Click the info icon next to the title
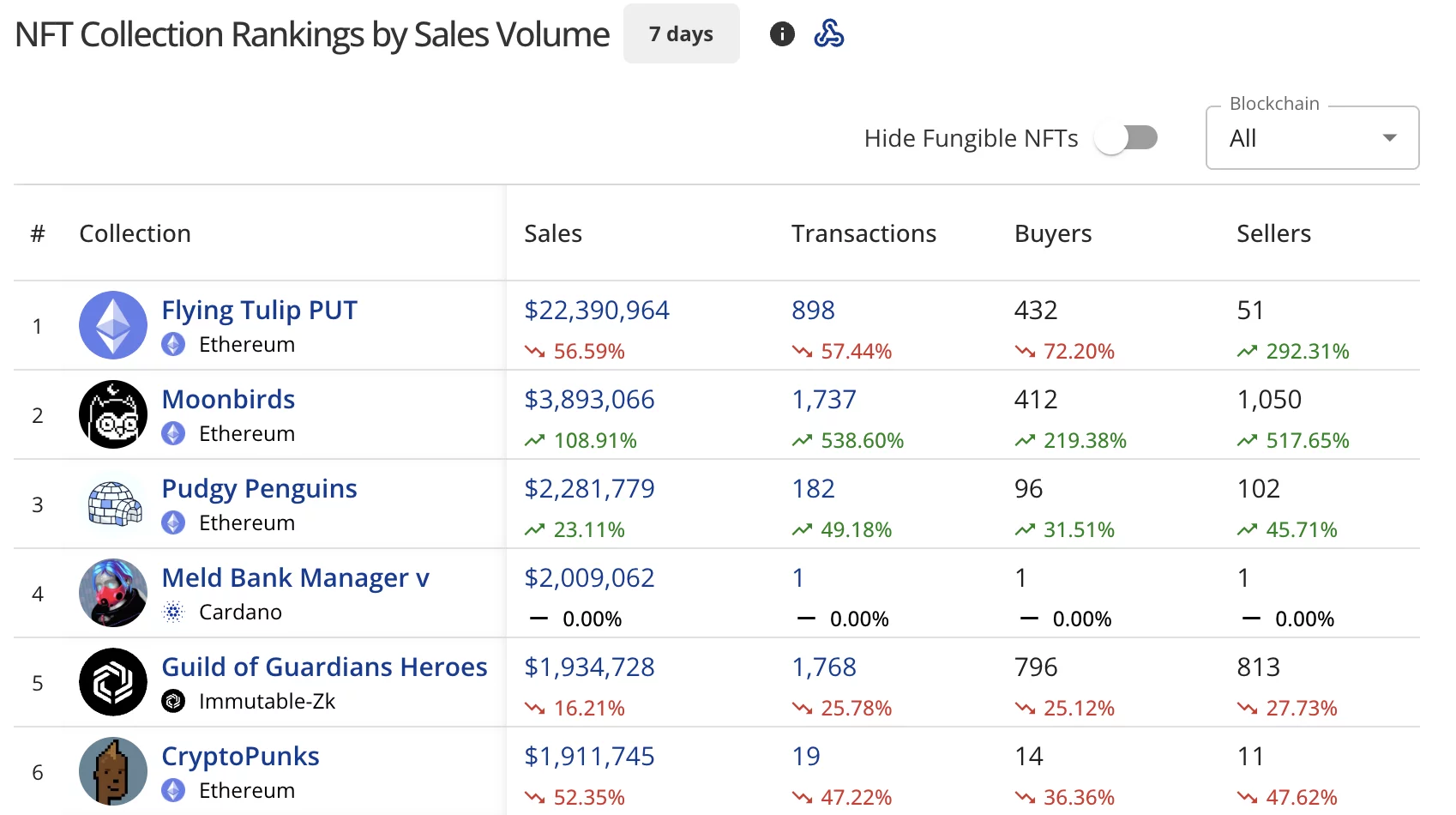The height and width of the screenshot is (815, 1456). point(781,34)
